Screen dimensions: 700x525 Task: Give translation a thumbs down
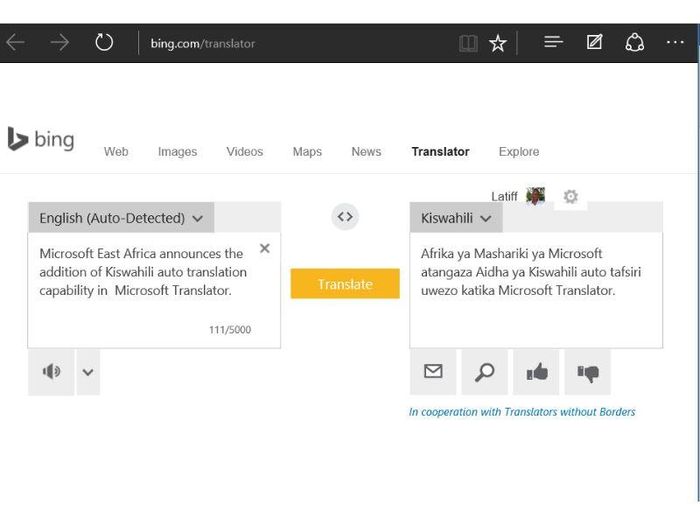588,372
